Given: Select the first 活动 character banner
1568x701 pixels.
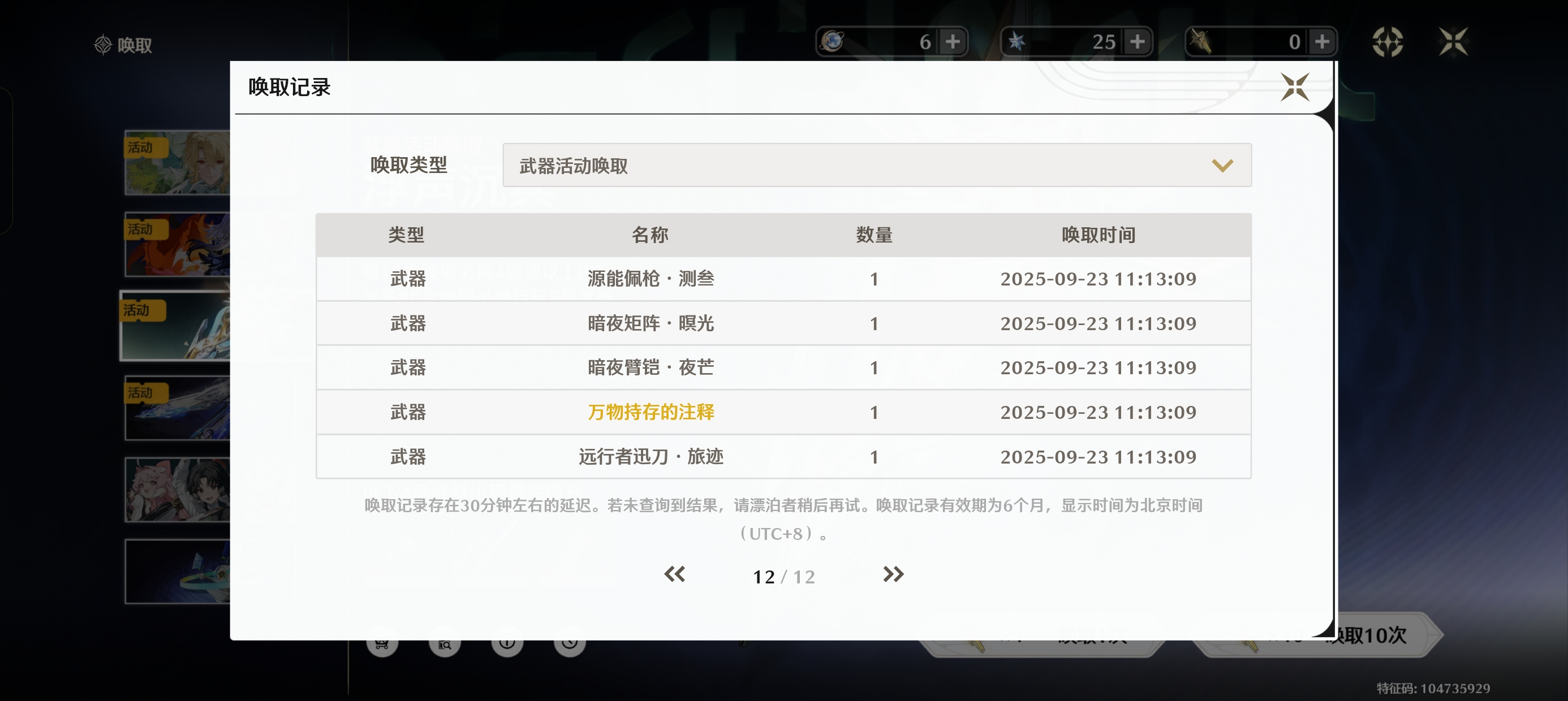Looking at the screenshot, I should (x=178, y=163).
